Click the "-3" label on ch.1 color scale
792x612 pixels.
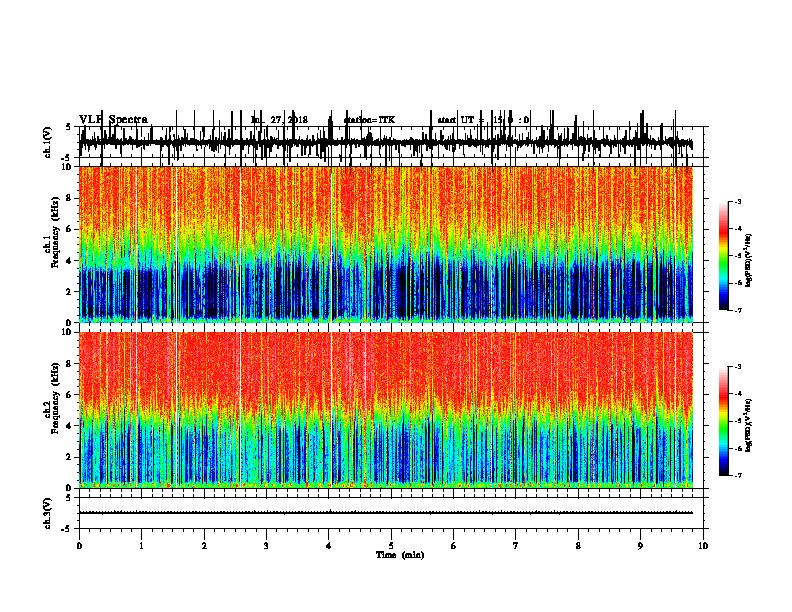point(738,201)
